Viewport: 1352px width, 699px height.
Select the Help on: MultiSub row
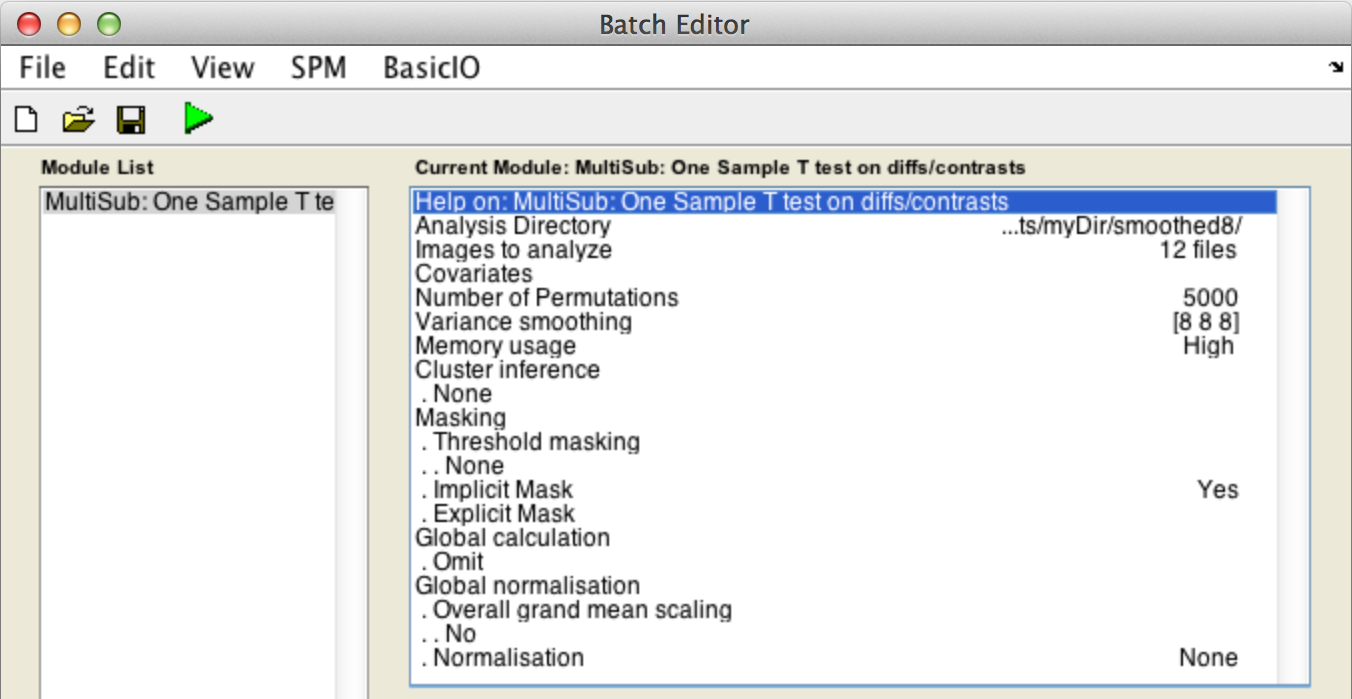click(x=845, y=202)
